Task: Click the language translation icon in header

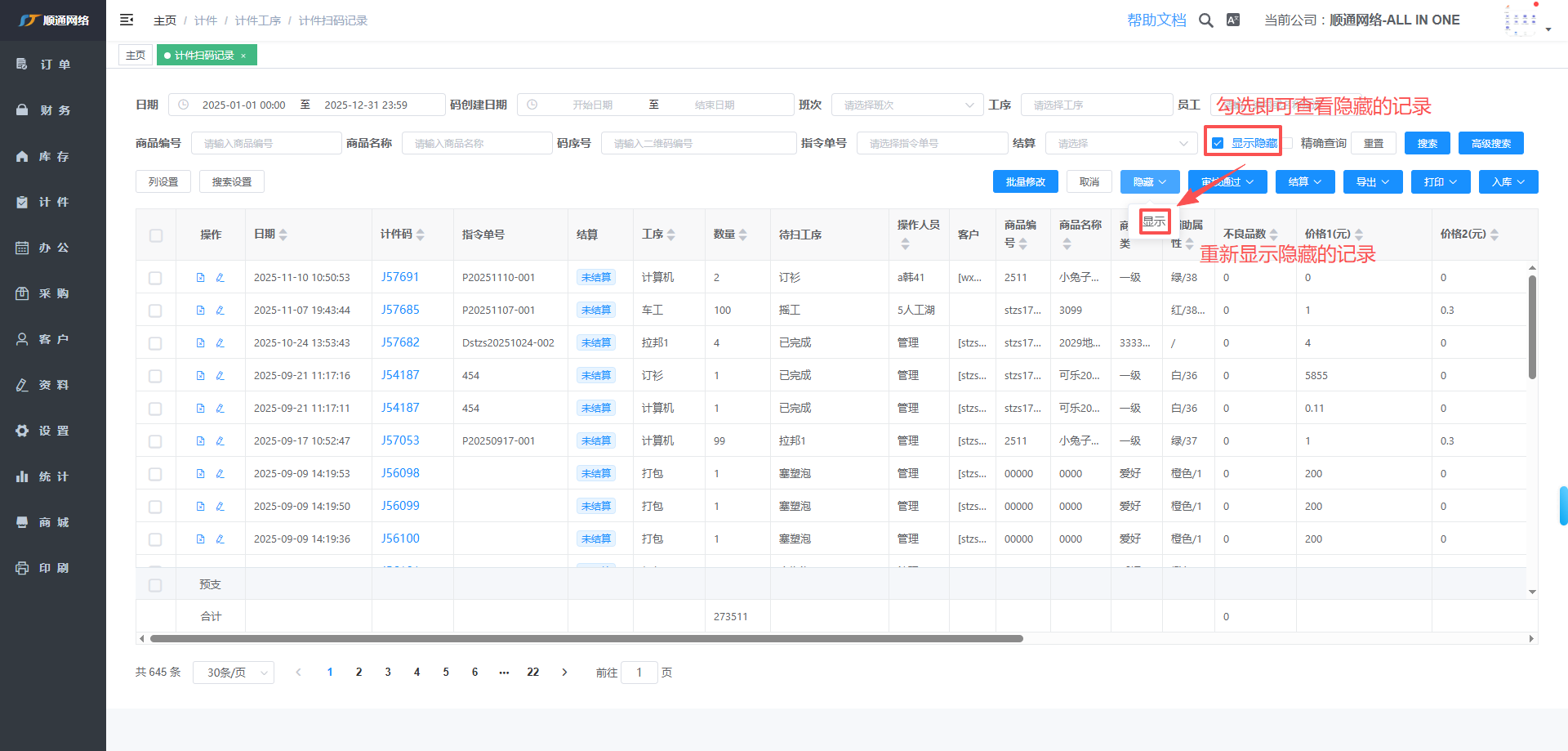Action: pyautogui.click(x=1233, y=20)
